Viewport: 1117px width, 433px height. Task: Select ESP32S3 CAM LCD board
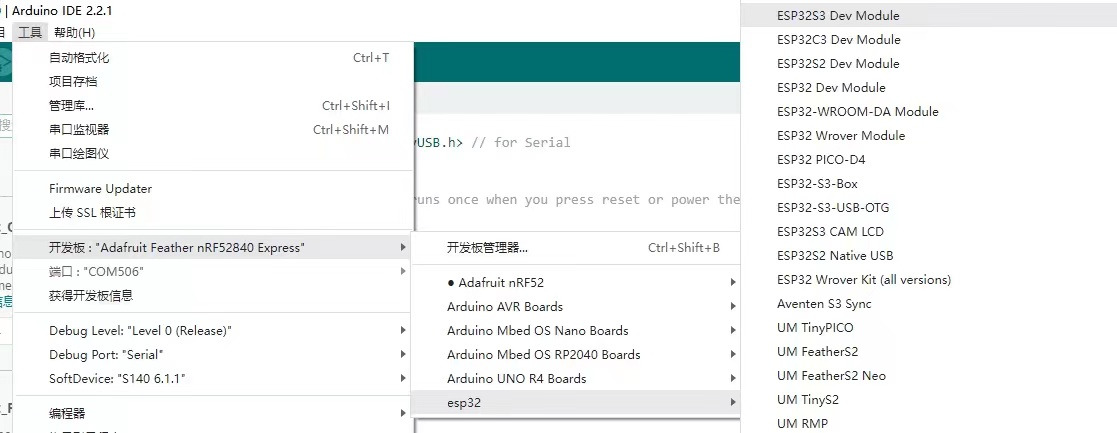(929, 231)
